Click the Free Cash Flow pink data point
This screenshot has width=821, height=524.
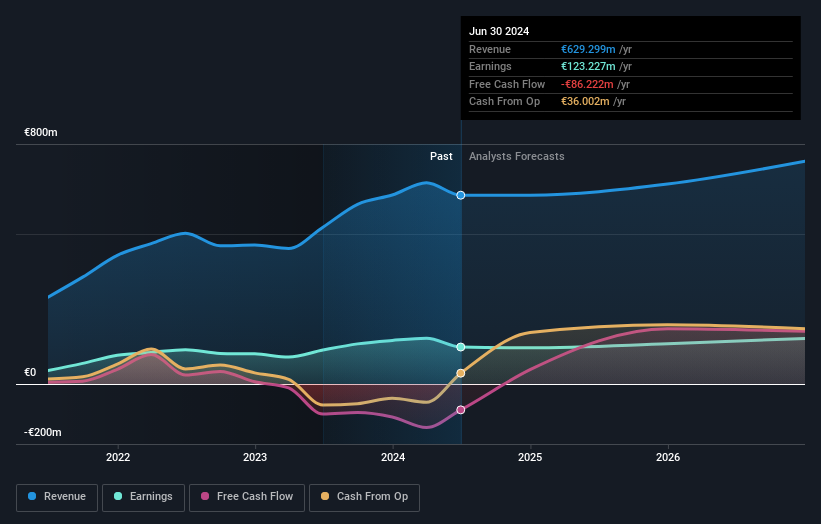pyautogui.click(x=461, y=410)
